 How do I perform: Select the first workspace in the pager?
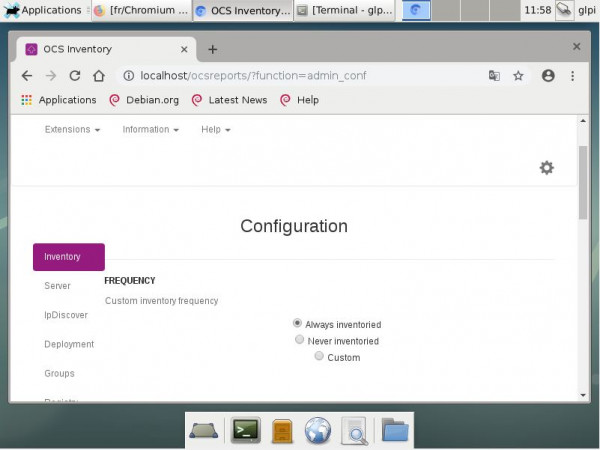pos(416,10)
